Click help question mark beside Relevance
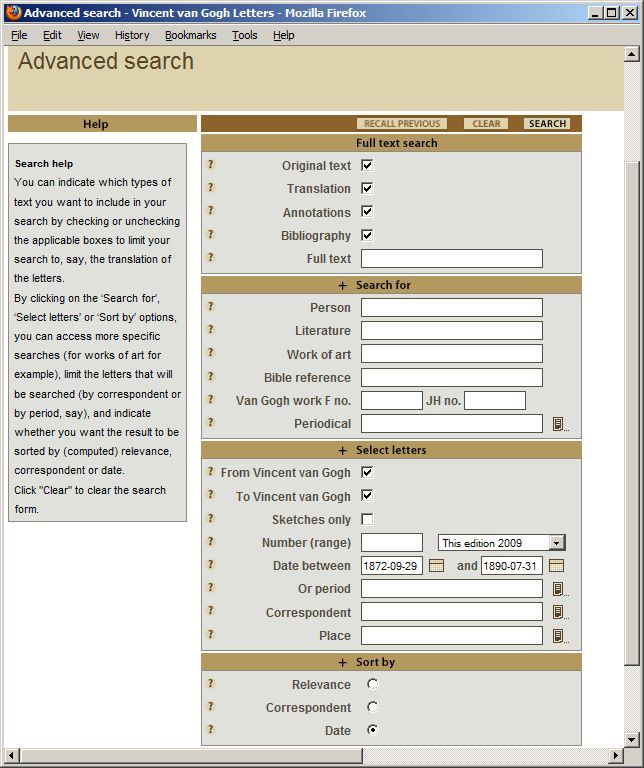The height and width of the screenshot is (768, 644). [211, 683]
